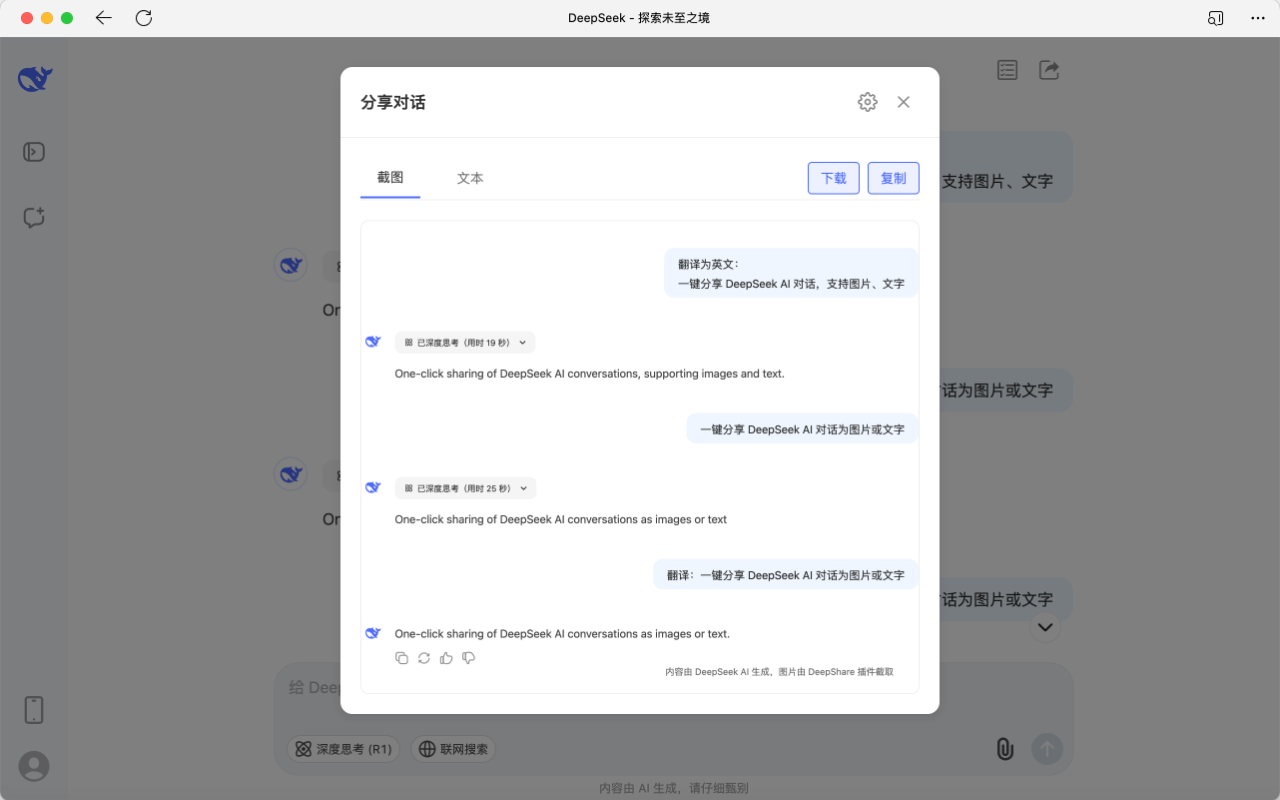Toggle 深度思考 (R1) mode
Viewport: 1280px width, 800px height.
343,749
